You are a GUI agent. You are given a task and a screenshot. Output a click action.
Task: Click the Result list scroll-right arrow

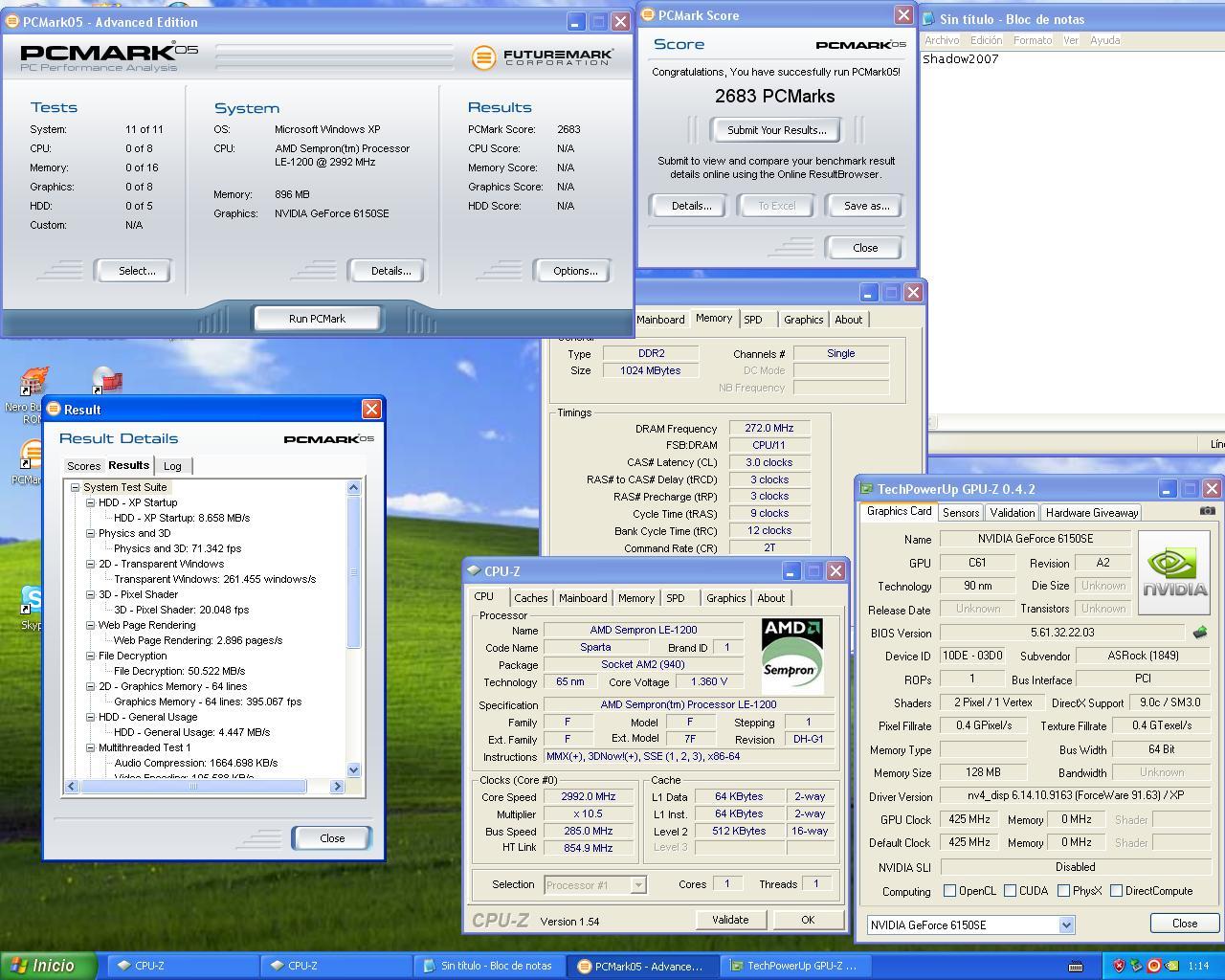coord(337,787)
